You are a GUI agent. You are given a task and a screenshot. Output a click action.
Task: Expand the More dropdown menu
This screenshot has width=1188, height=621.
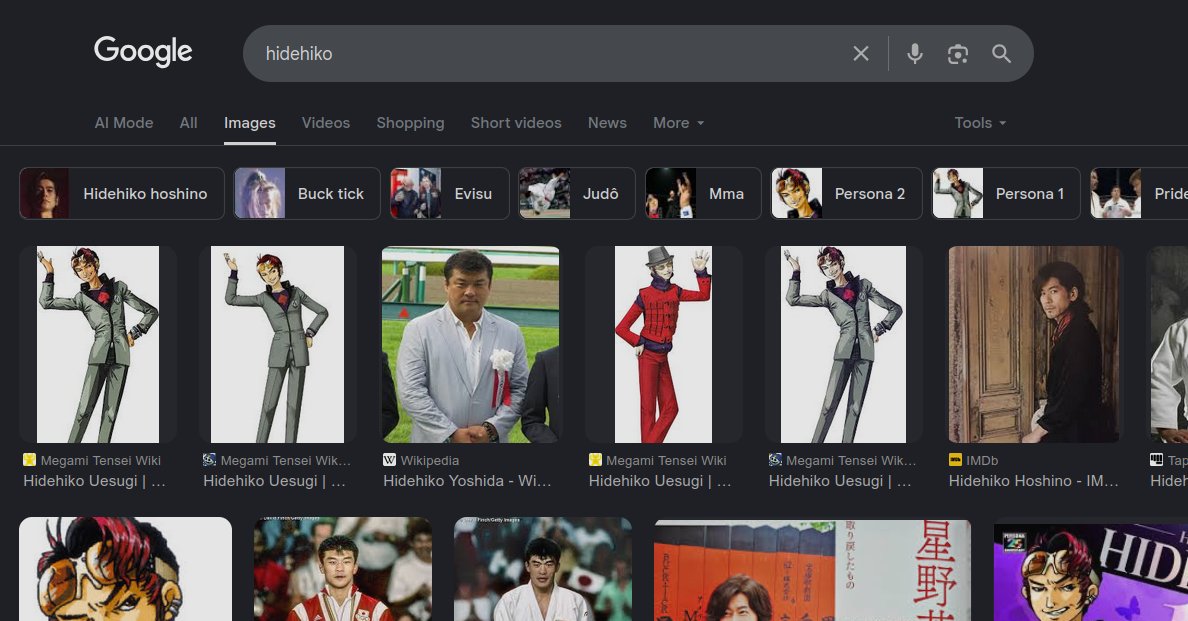pyautogui.click(x=678, y=123)
